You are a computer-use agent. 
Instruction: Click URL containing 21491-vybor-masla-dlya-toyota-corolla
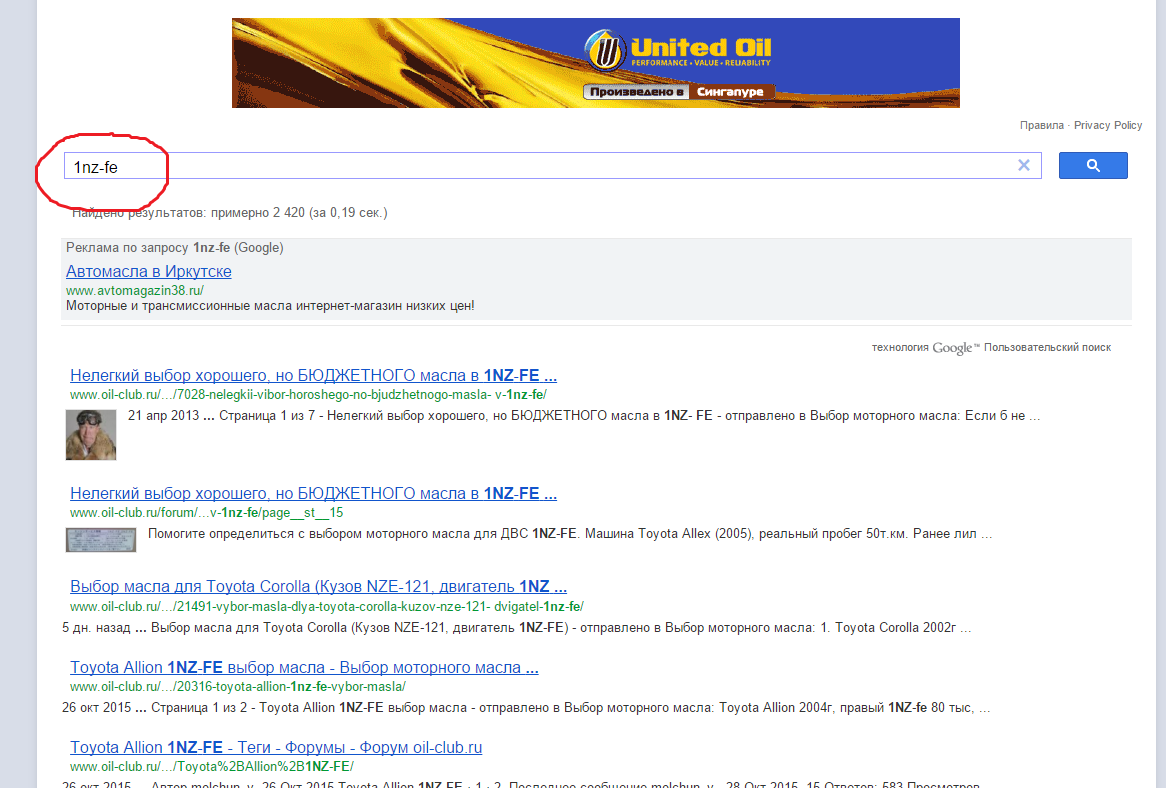pos(326,607)
